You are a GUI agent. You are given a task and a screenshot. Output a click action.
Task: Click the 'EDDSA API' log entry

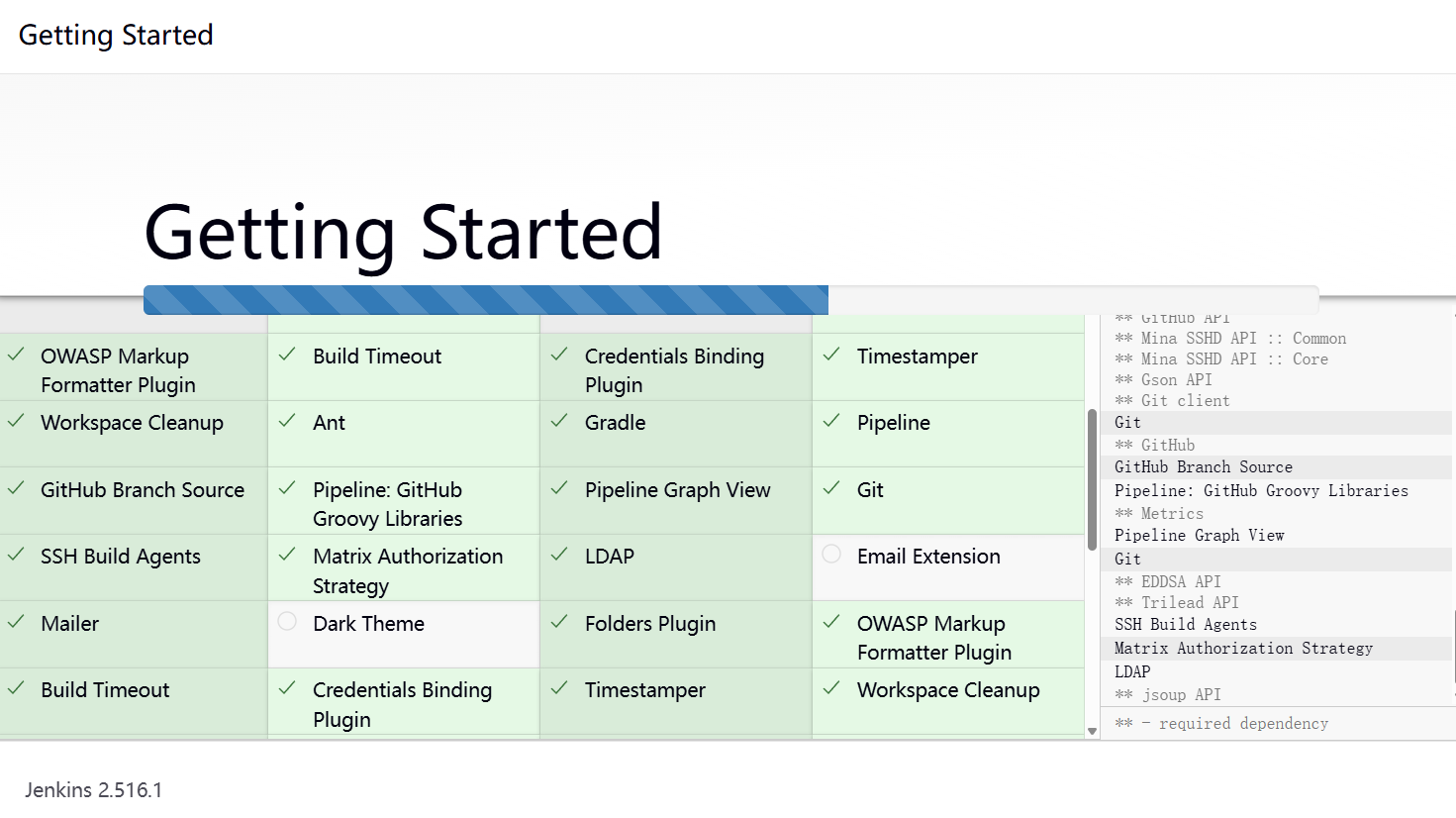click(1168, 582)
